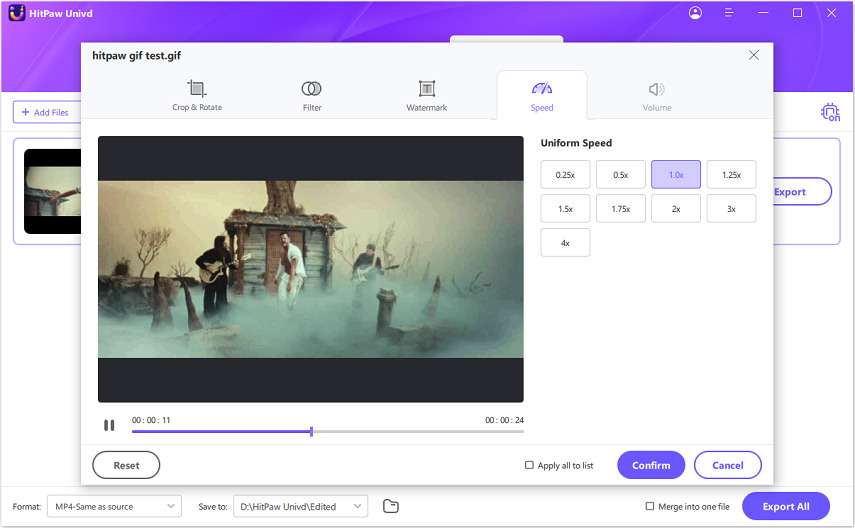Screen dimensions: 855x528
Task: Click Add Files in the main window
Action: (46, 112)
